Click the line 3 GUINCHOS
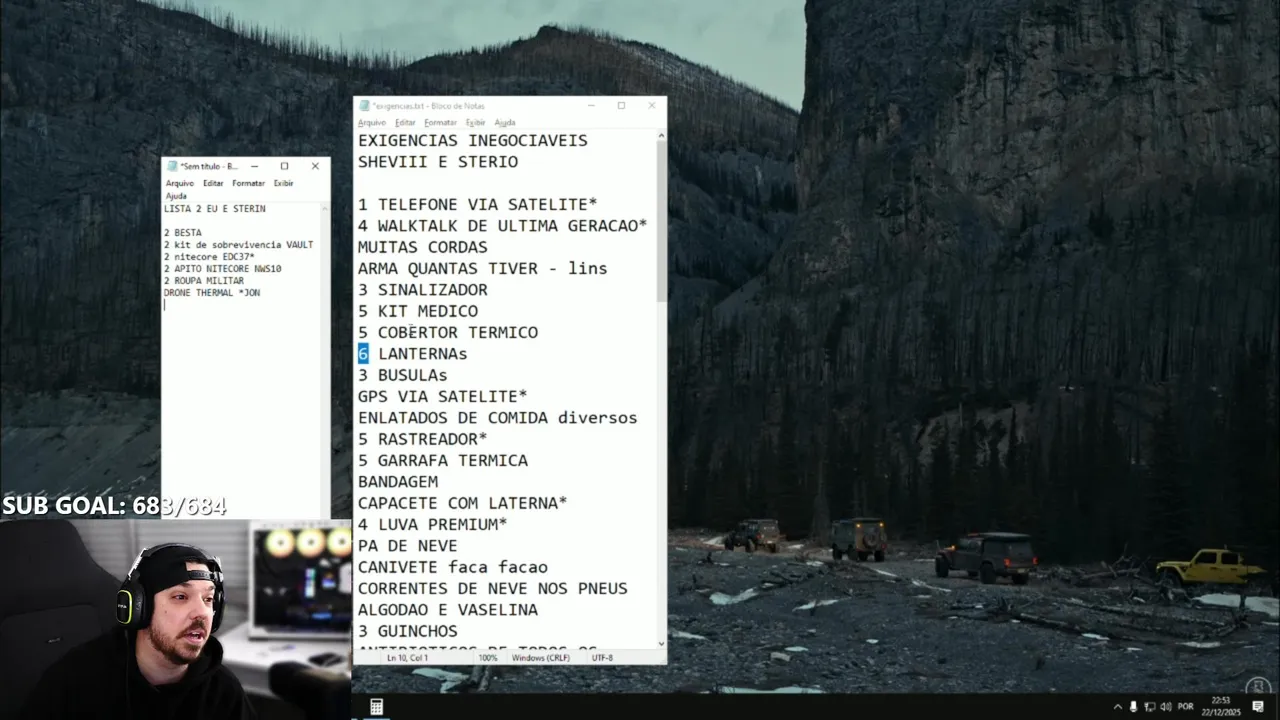The height and width of the screenshot is (720, 1280). tap(408, 631)
